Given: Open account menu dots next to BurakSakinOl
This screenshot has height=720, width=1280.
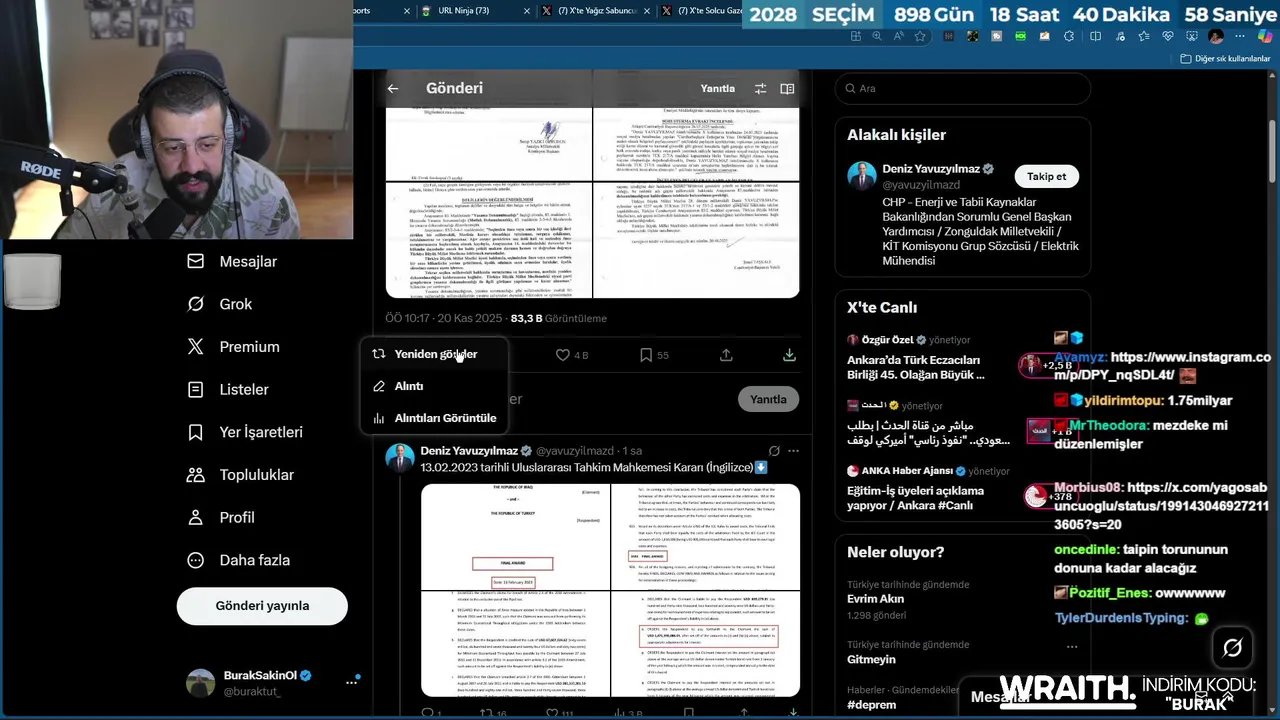Looking at the screenshot, I should [351, 682].
